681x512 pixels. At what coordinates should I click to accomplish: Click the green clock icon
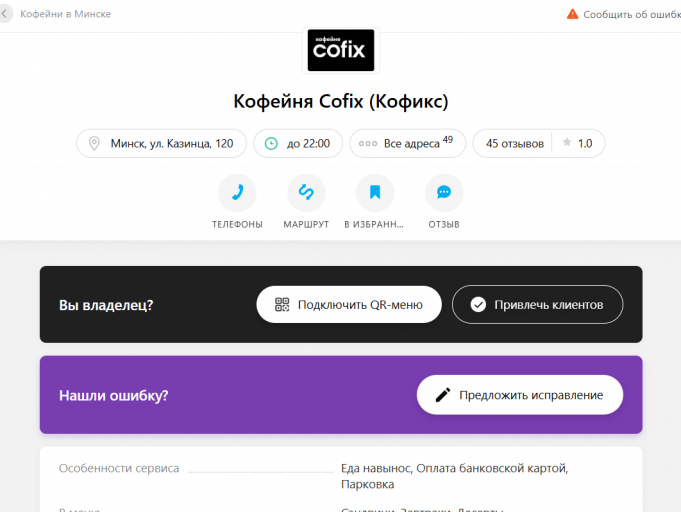pos(271,143)
